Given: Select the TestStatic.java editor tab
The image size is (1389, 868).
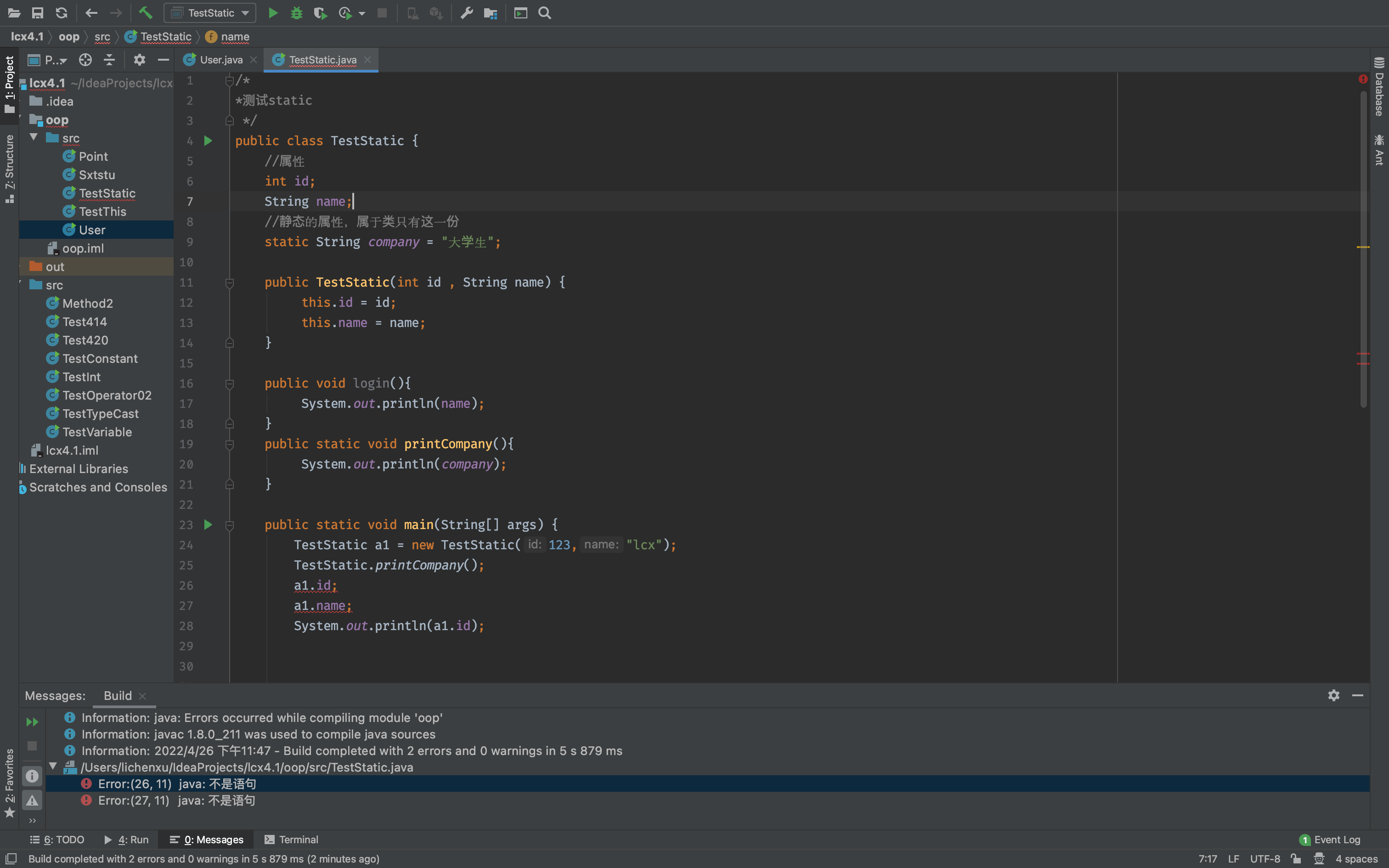Looking at the screenshot, I should [x=322, y=60].
